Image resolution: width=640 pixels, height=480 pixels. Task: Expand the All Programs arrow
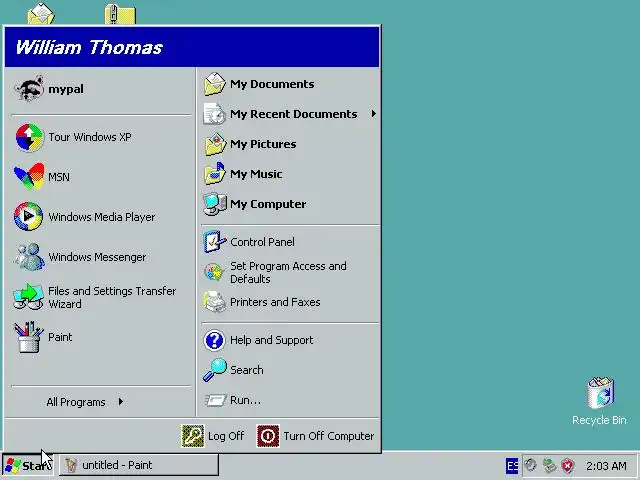(121, 402)
